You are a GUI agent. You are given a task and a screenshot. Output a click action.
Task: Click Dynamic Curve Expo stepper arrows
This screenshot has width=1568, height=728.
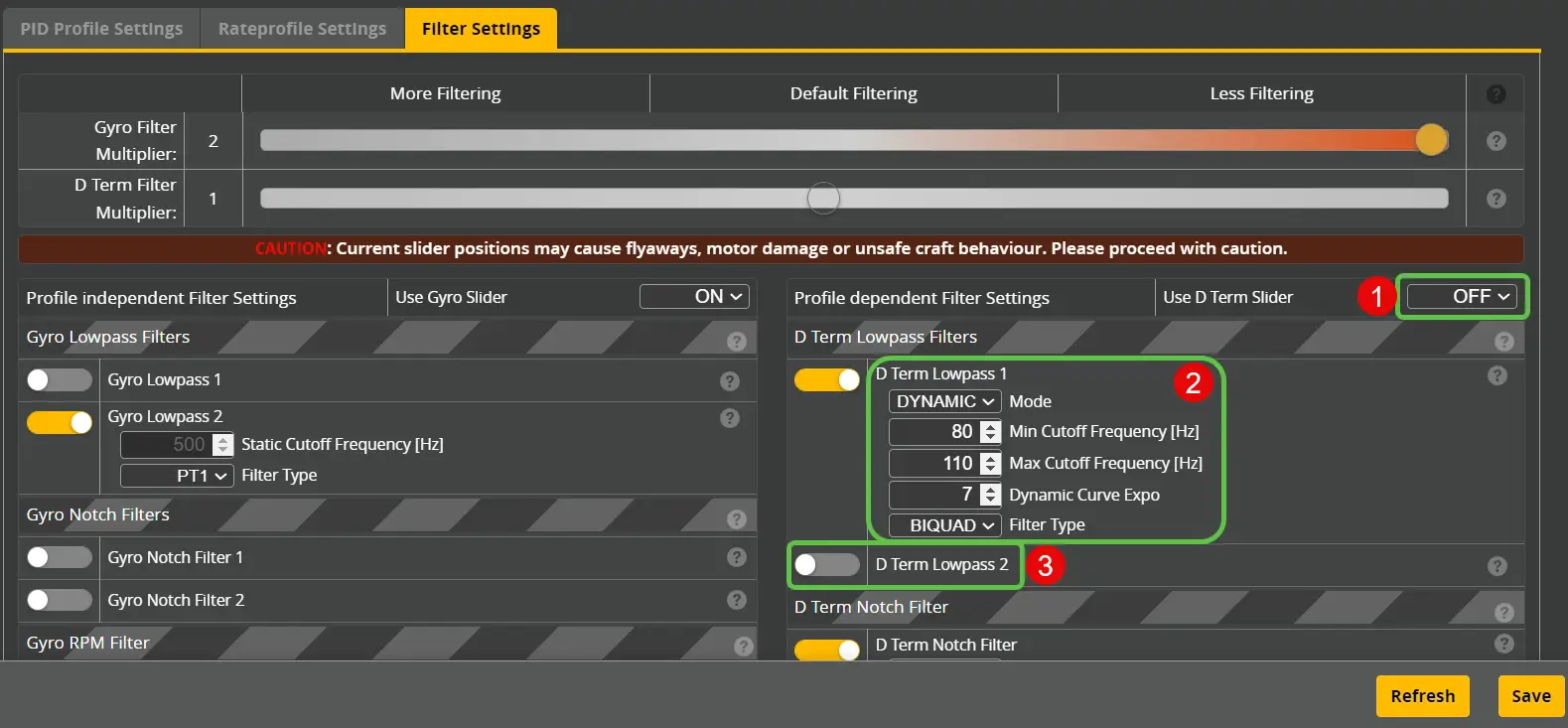(x=990, y=495)
